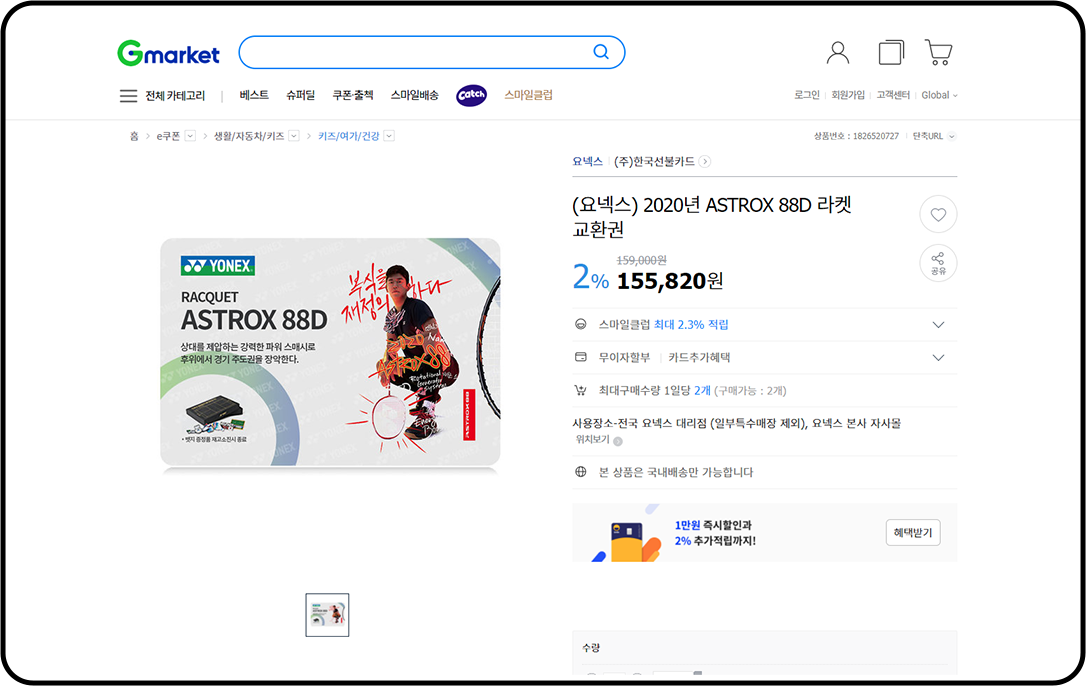Click the main ASTROX 88D product image
This screenshot has height=686, width=1086.
330,352
